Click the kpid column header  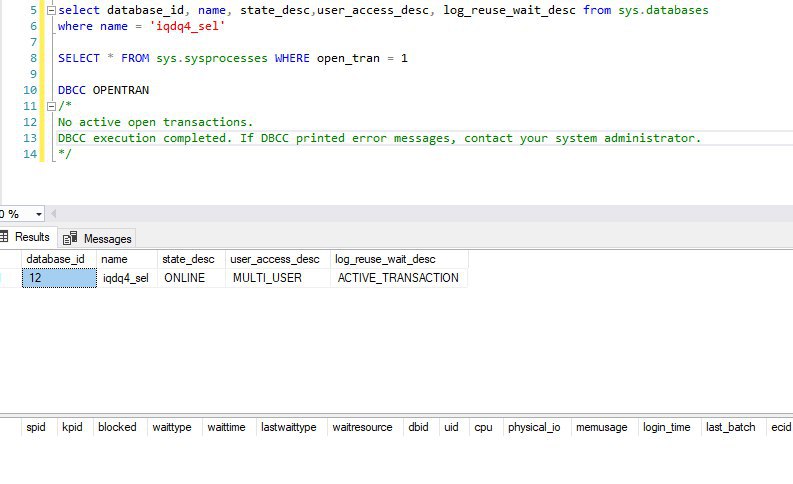point(75,427)
